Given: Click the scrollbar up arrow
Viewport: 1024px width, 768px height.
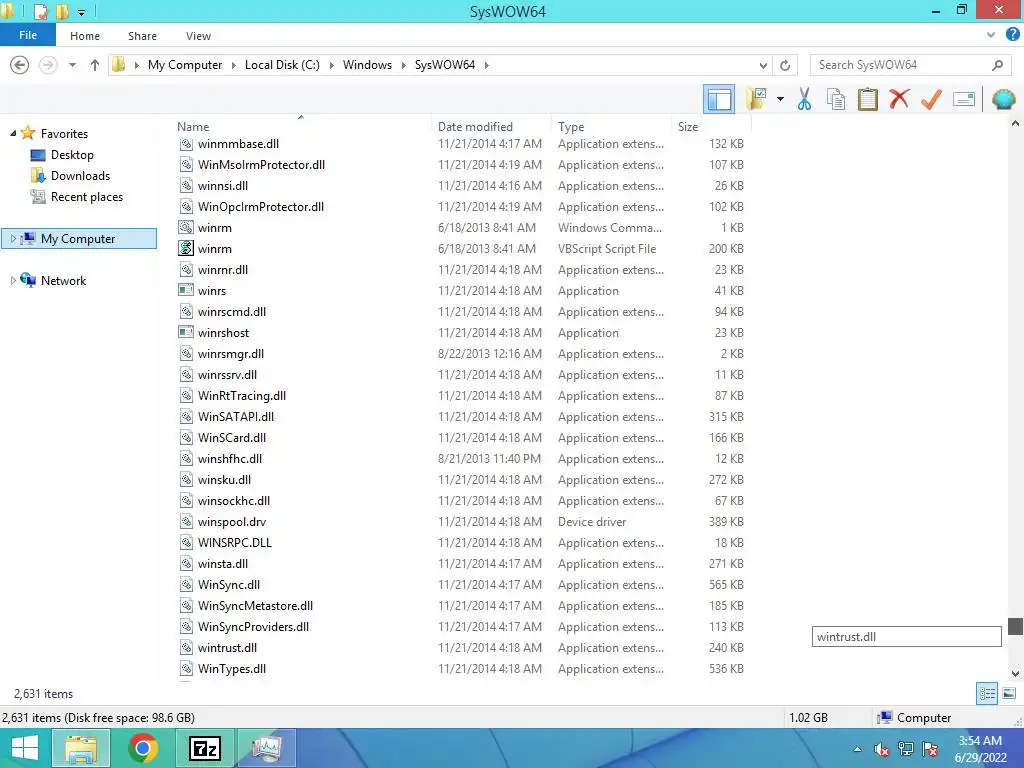Looking at the screenshot, I should pos(1015,123).
